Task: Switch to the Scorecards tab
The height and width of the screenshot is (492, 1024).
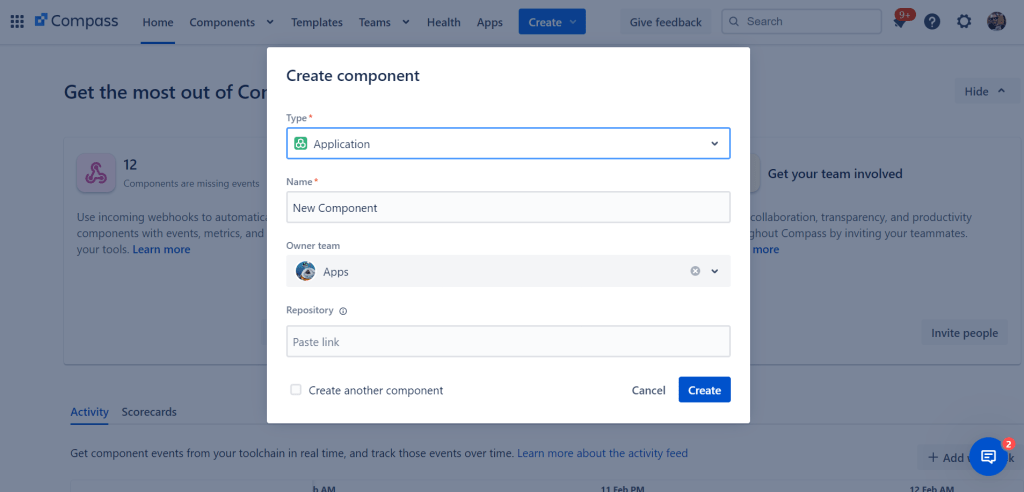Action: click(149, 412)
